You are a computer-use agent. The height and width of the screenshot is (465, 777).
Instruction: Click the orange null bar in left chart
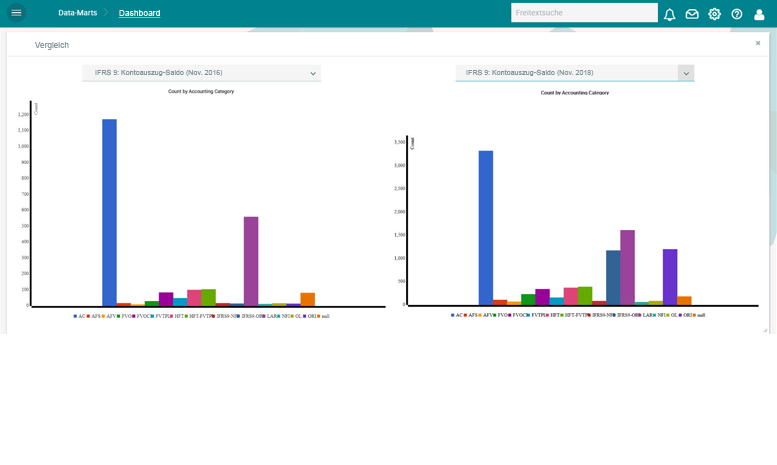tap(308, 299)
